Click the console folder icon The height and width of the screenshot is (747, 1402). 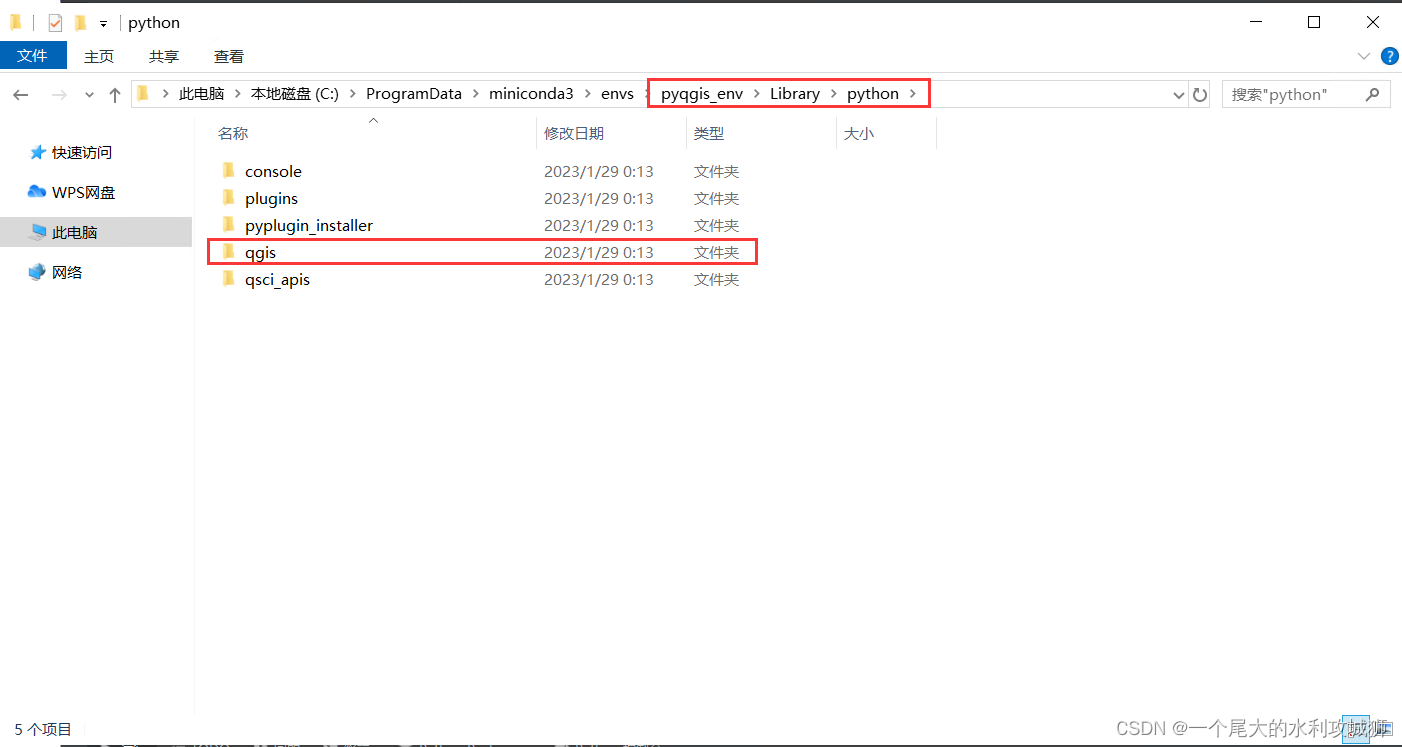point(228,171)
